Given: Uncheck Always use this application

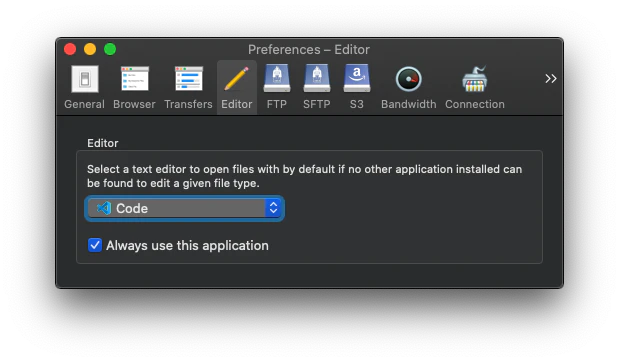Looking at the screenshot, I should [x=95, y=245].
